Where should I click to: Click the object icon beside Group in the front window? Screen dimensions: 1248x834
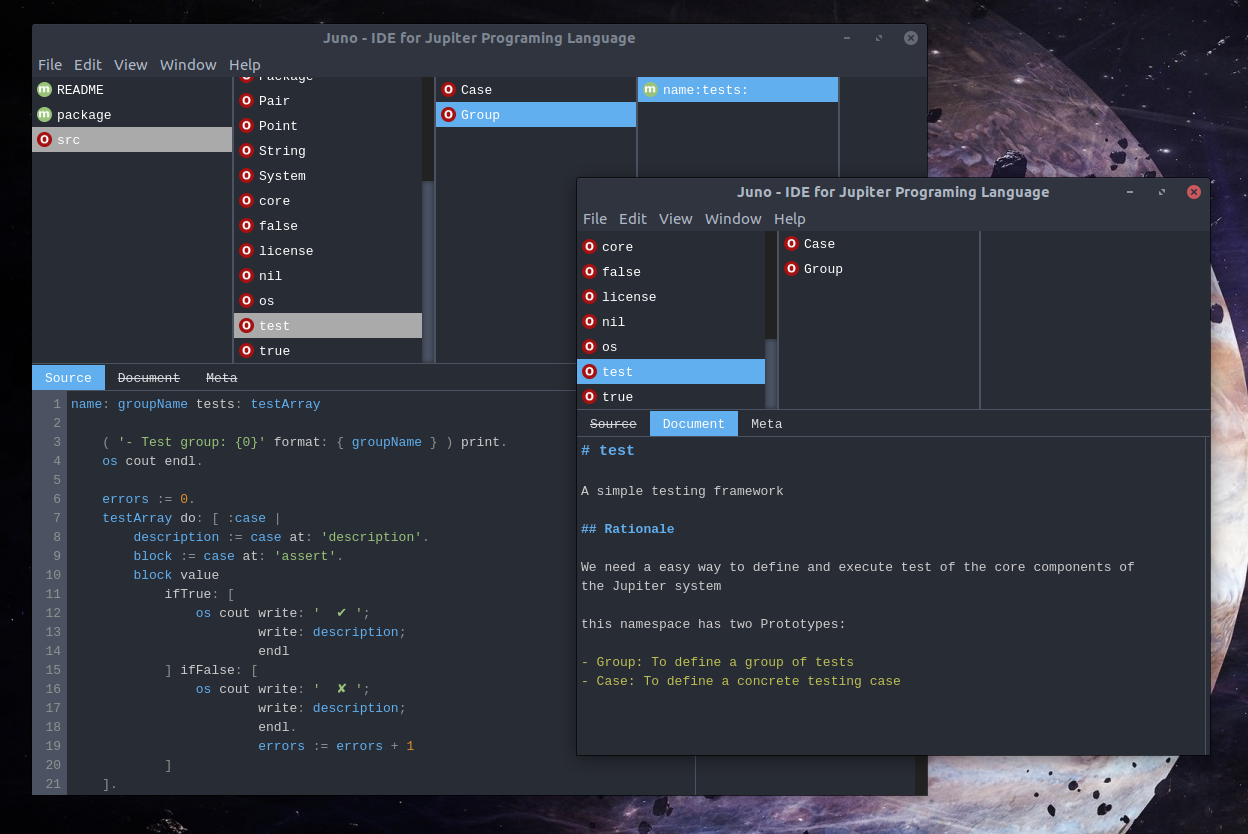point(791,269)
